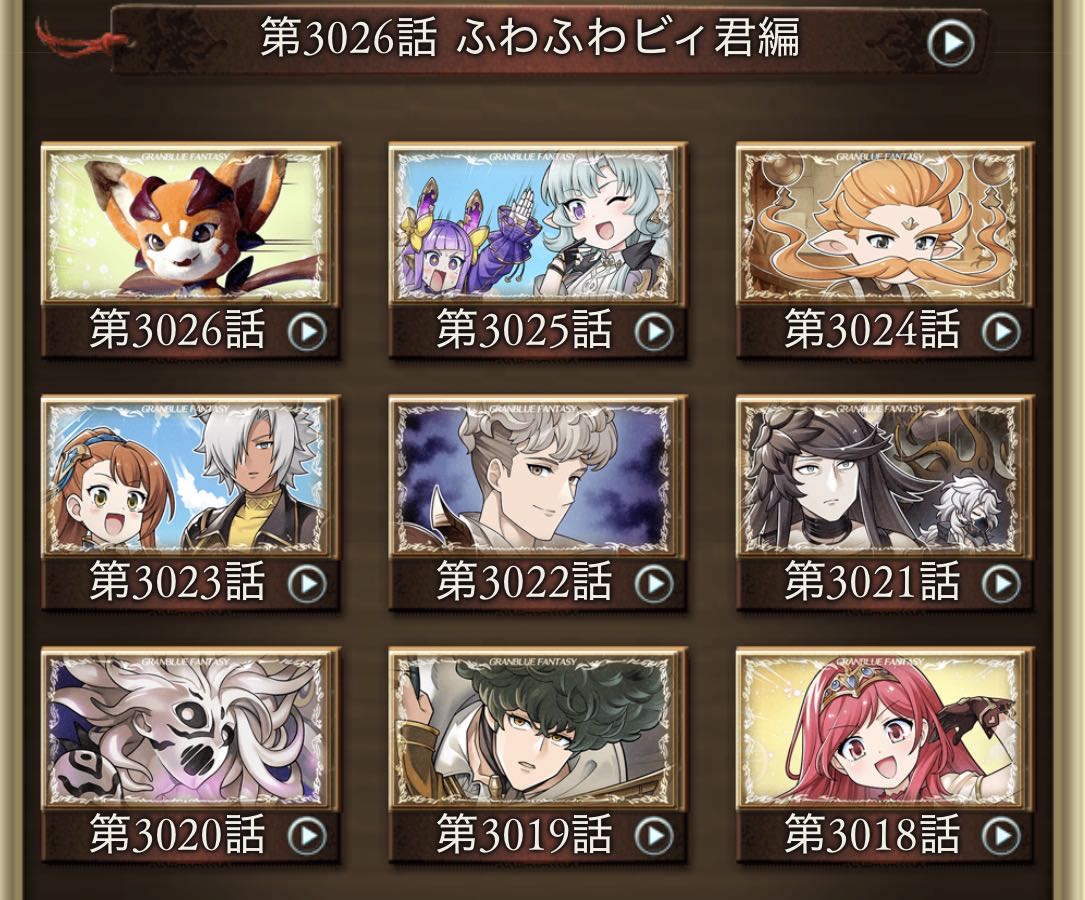The image size is (1085, 900).
Task: Open the curly beige-haired man thumbnail
Action: click(533, 477)
